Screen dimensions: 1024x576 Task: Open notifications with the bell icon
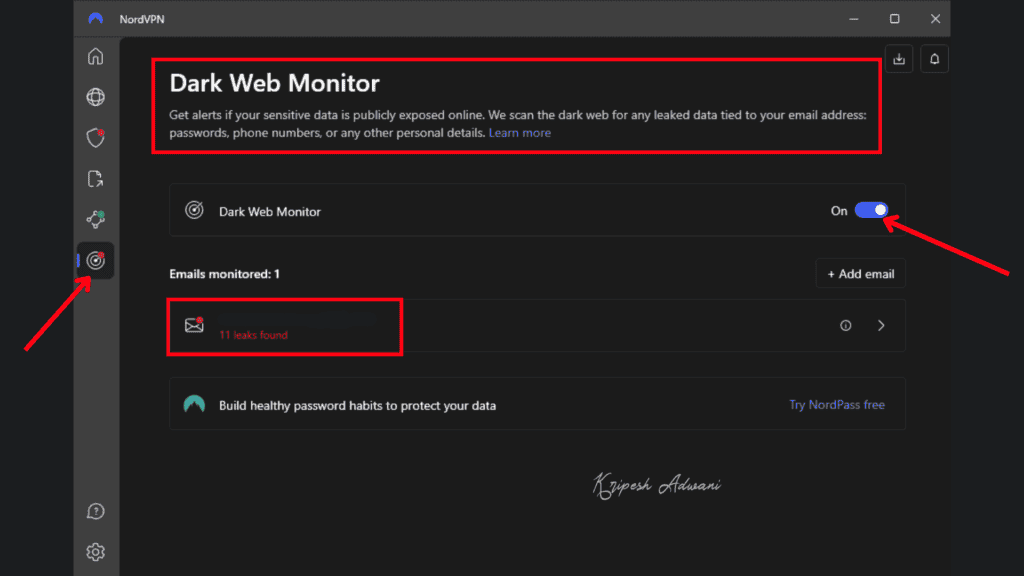pos(934,59)
